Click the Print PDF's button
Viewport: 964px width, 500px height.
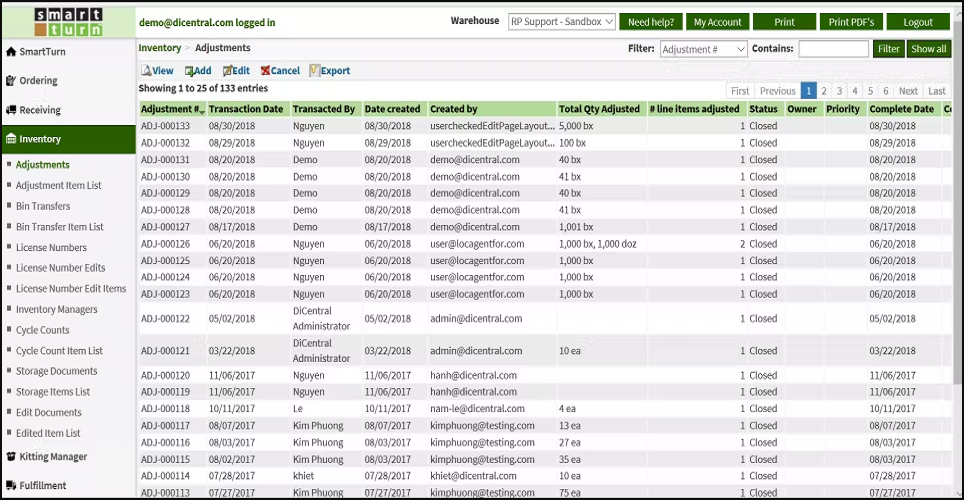pos(851,22)
